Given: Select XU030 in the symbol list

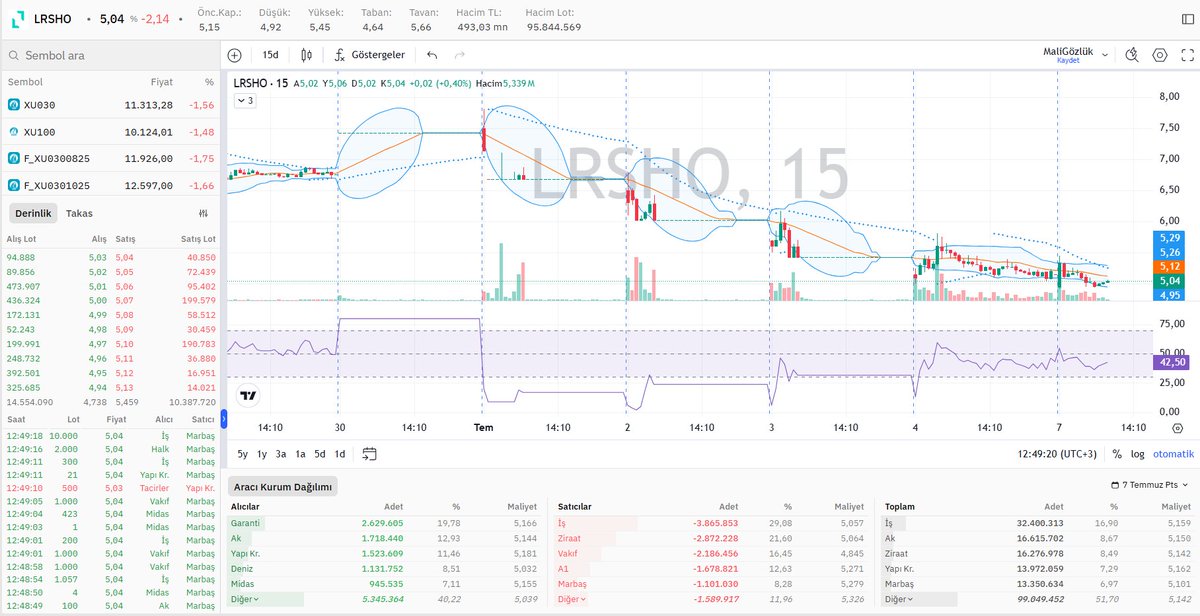Looking at the screenshot, I should coord(111,105).
